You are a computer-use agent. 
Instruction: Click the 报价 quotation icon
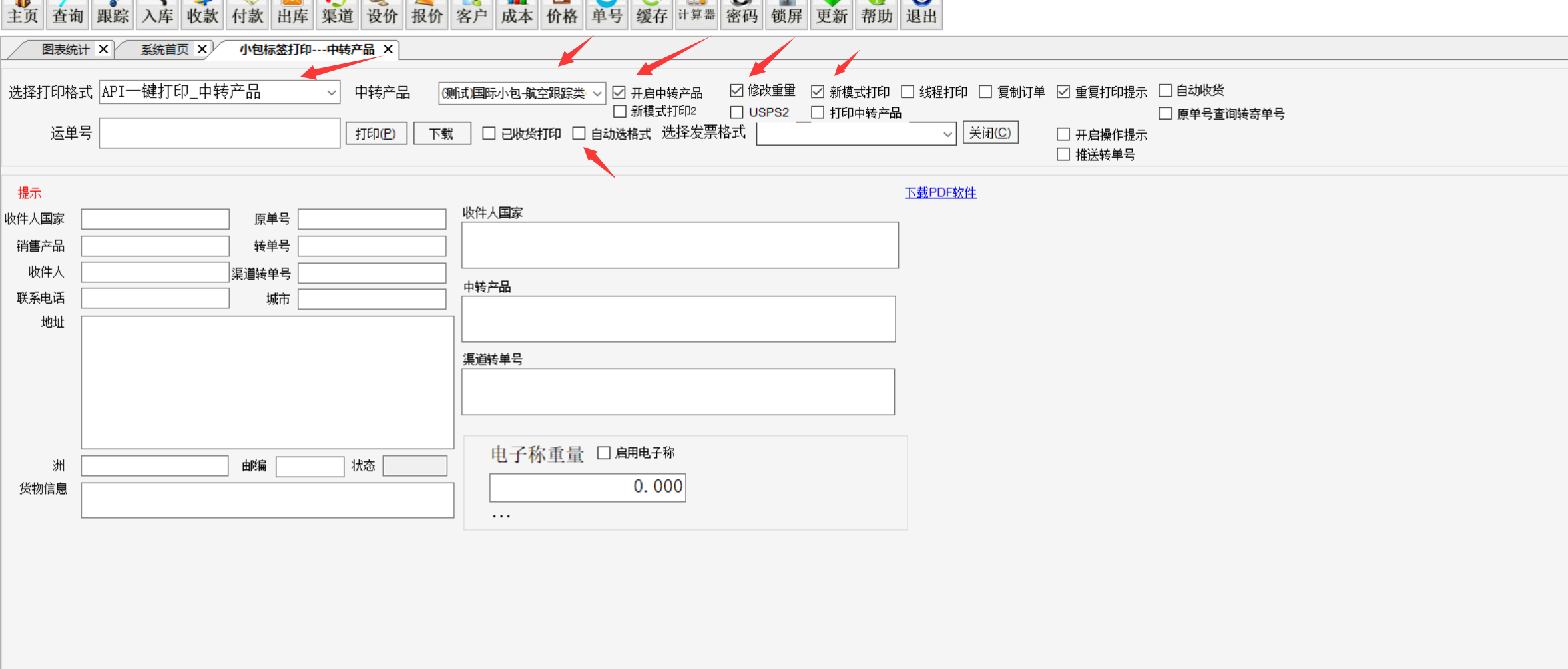(x=427, y=14)
